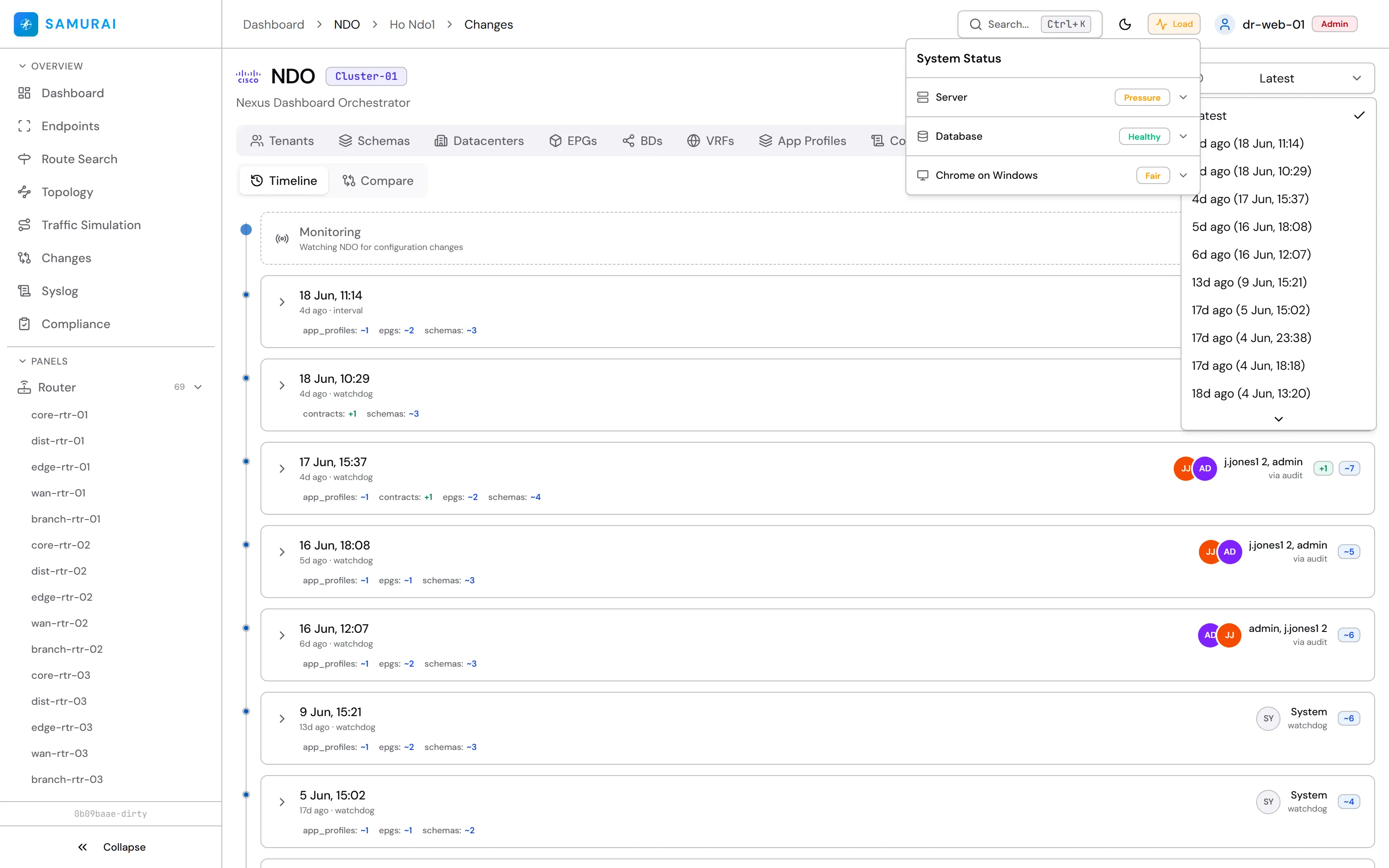Open the Dashboard sidebar icon
Viewport: 1389px width, 868px height.
[24, 93]
